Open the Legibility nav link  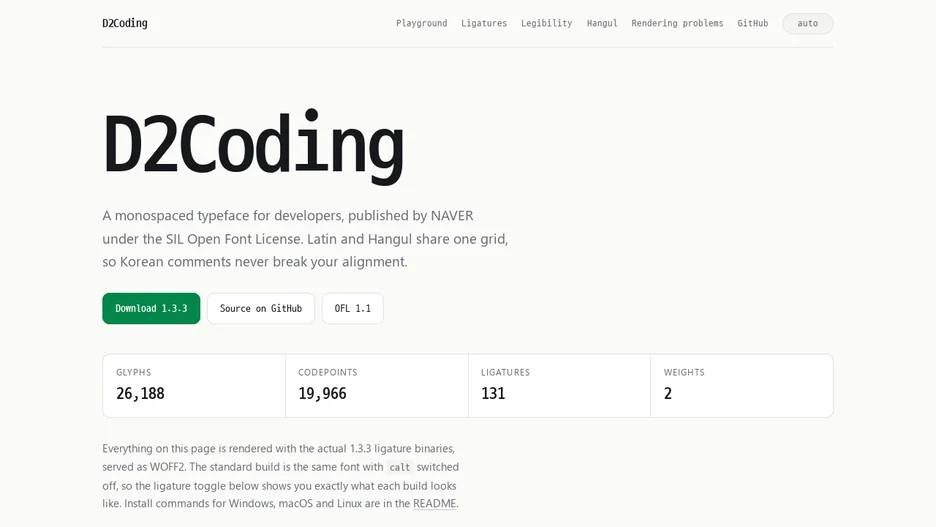click(x=546, y=23)
